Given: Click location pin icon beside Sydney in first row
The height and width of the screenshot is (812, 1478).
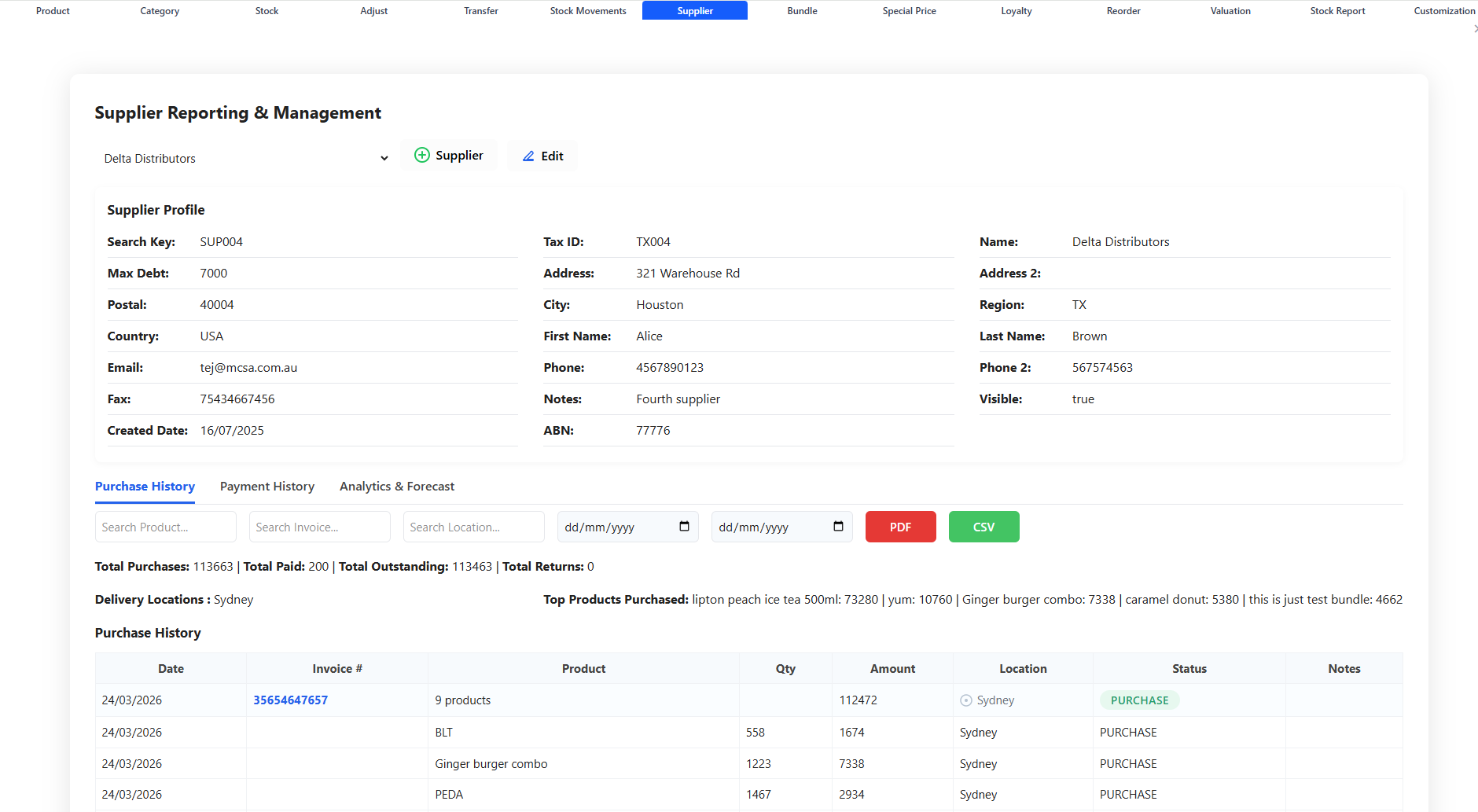Looking at the screenshot, I should 966,700.
